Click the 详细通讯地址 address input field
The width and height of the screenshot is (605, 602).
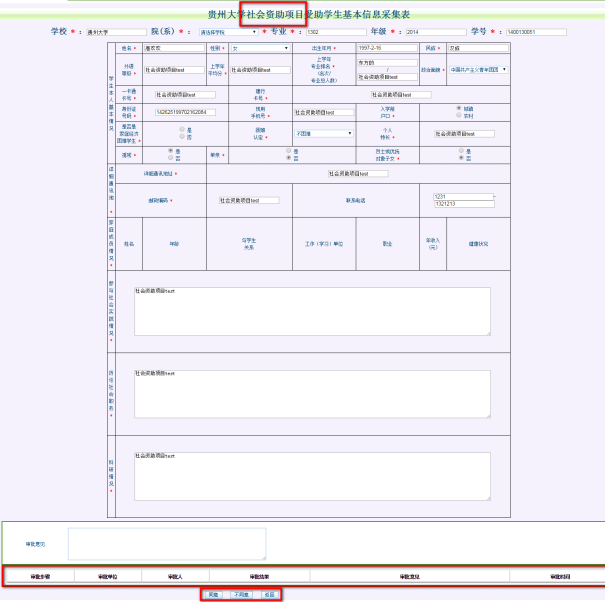tap(358, 174)
